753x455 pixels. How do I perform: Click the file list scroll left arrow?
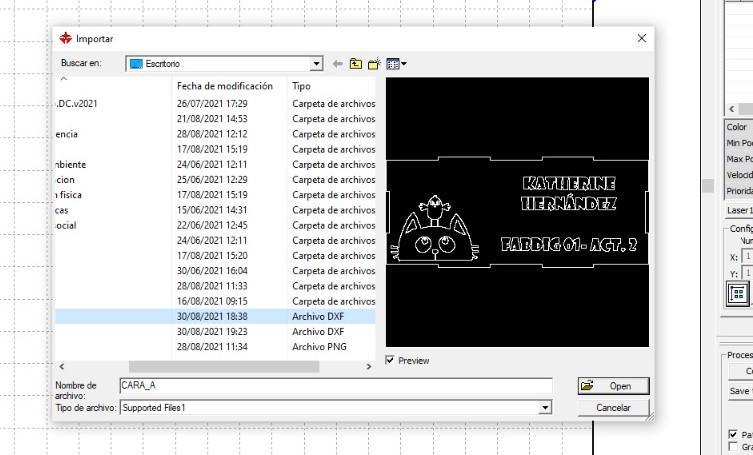[x=61, y=367]
